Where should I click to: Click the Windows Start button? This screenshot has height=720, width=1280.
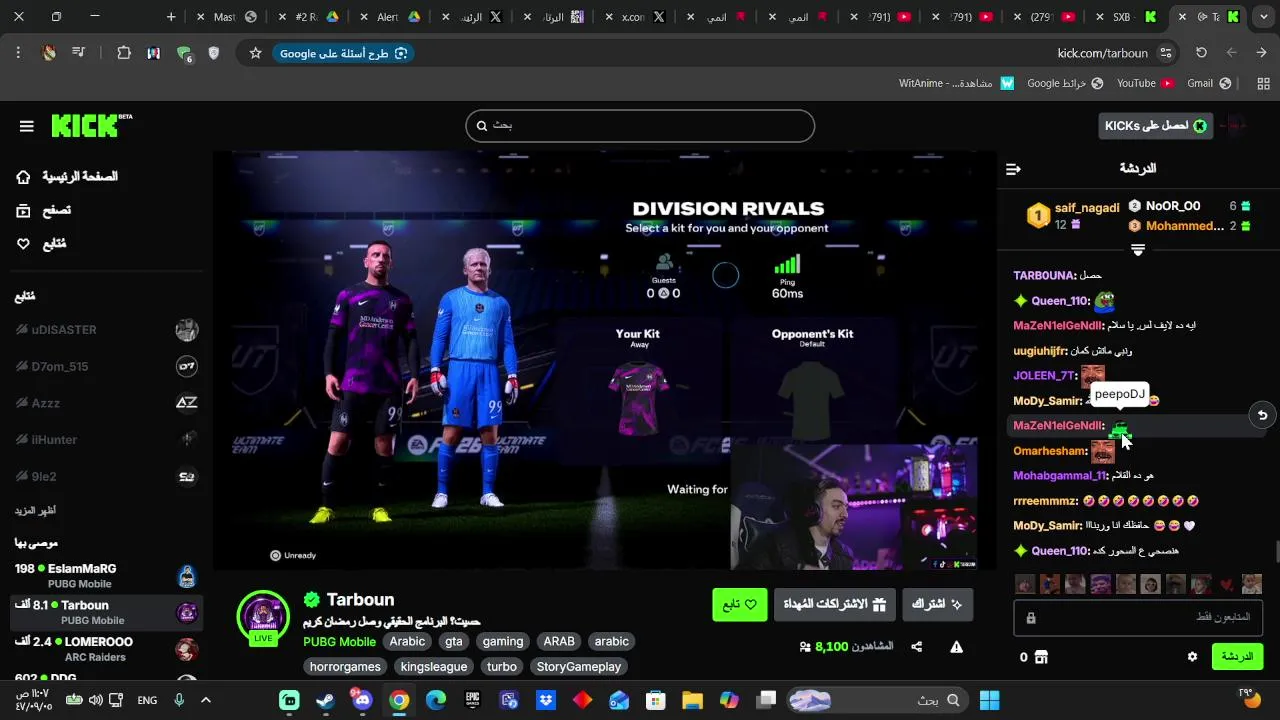[989, 700]
